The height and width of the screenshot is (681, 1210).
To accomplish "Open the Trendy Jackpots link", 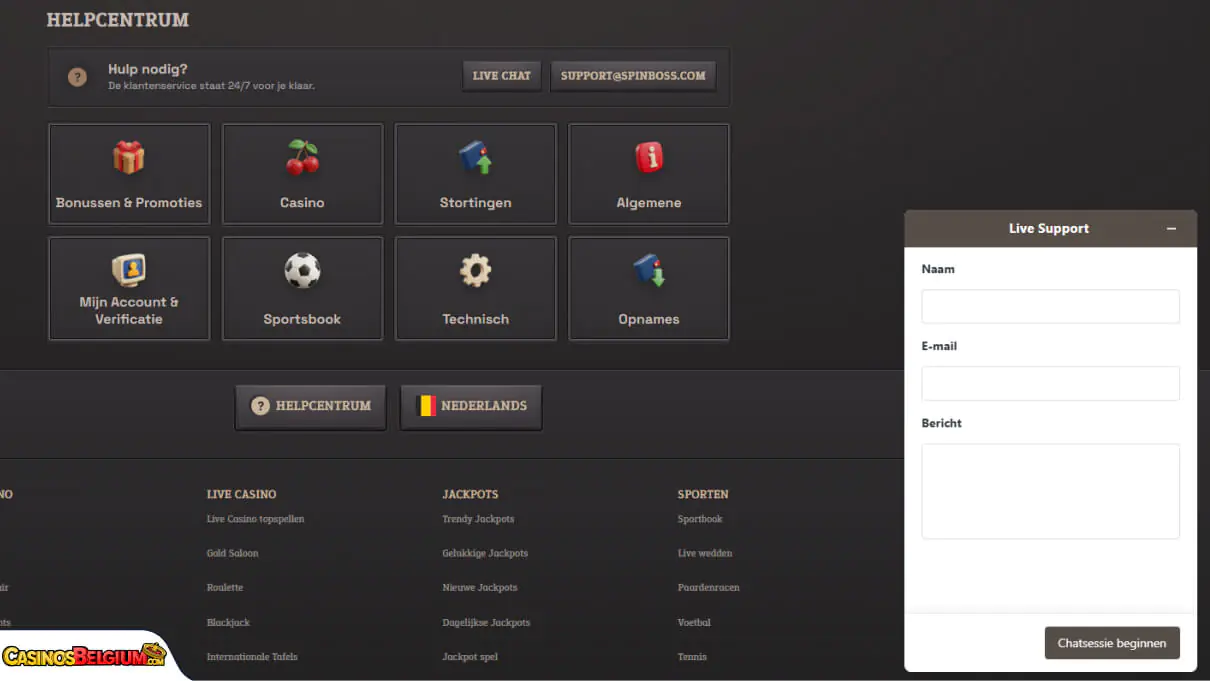I will (x=479, y=519).
